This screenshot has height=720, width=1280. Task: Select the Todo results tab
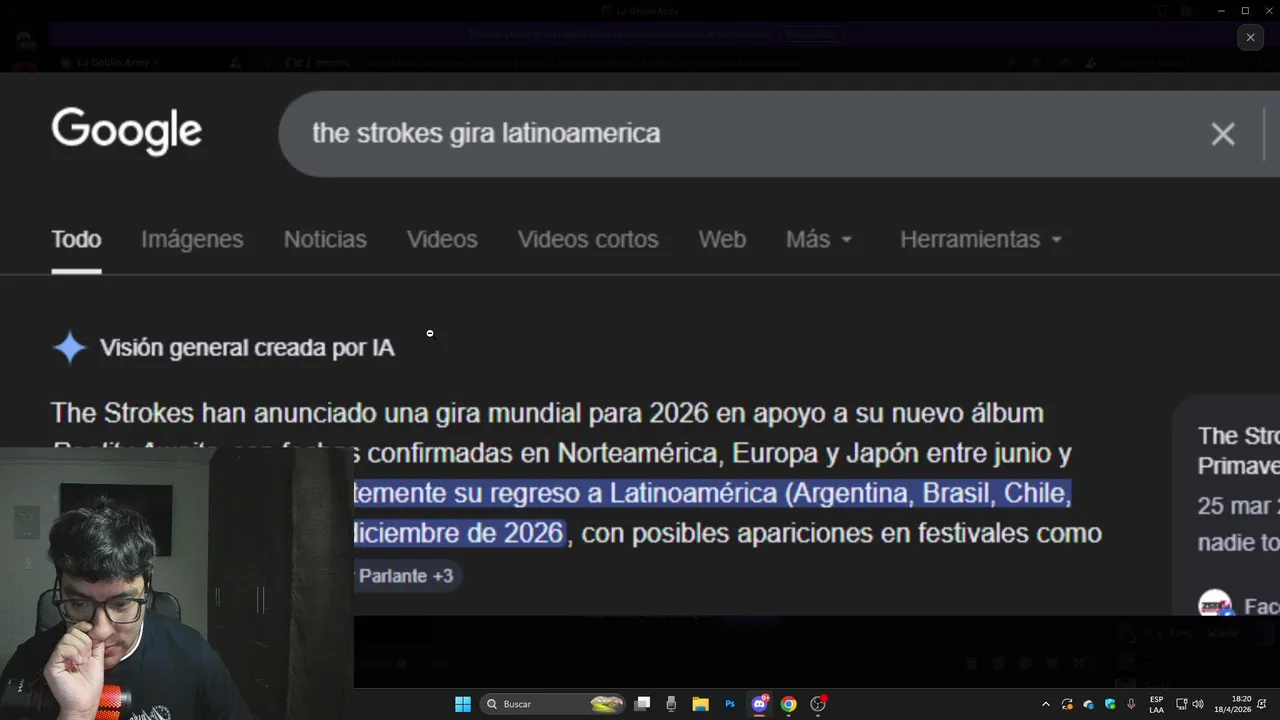pos(76,240)
